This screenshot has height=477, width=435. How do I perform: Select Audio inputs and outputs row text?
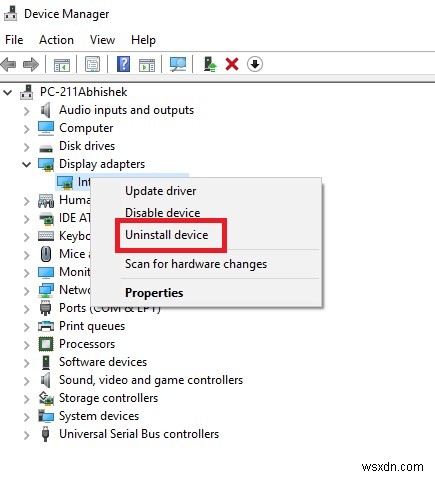(x=126, y=110)
